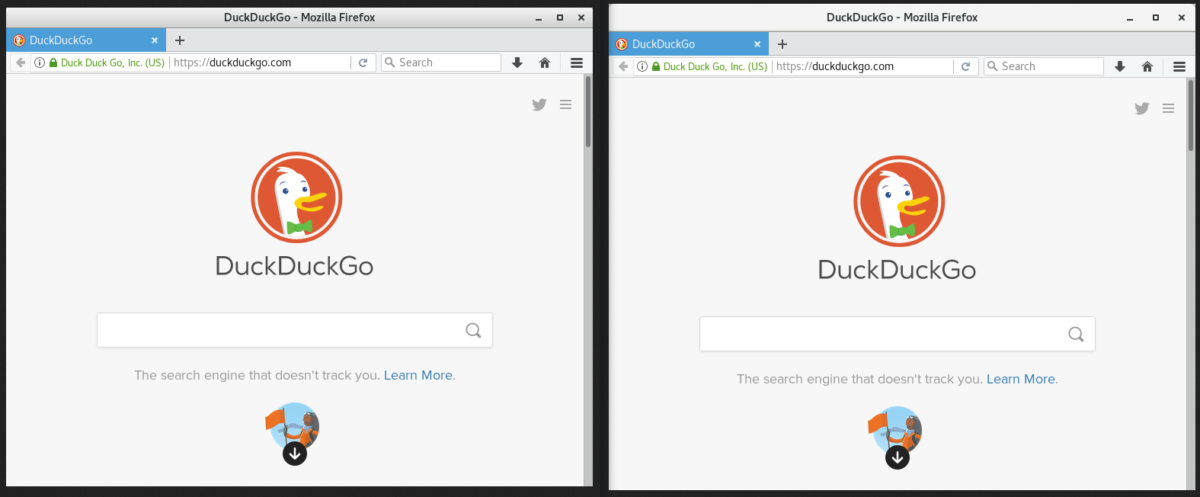Image resolution: width=1200 pixels, height=497 pixels.
Task: Go to Home in left Firefox window
Action: (545, 62)
